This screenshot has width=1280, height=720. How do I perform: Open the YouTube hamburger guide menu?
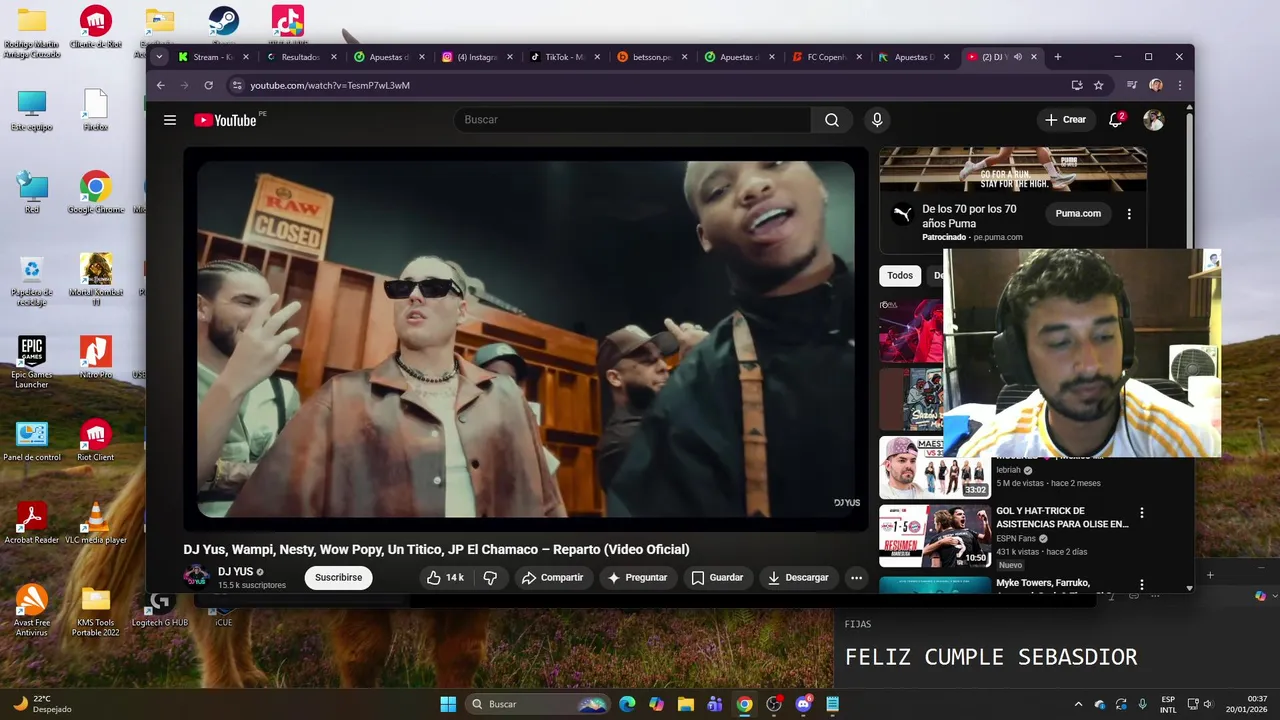tap(170, 120)
